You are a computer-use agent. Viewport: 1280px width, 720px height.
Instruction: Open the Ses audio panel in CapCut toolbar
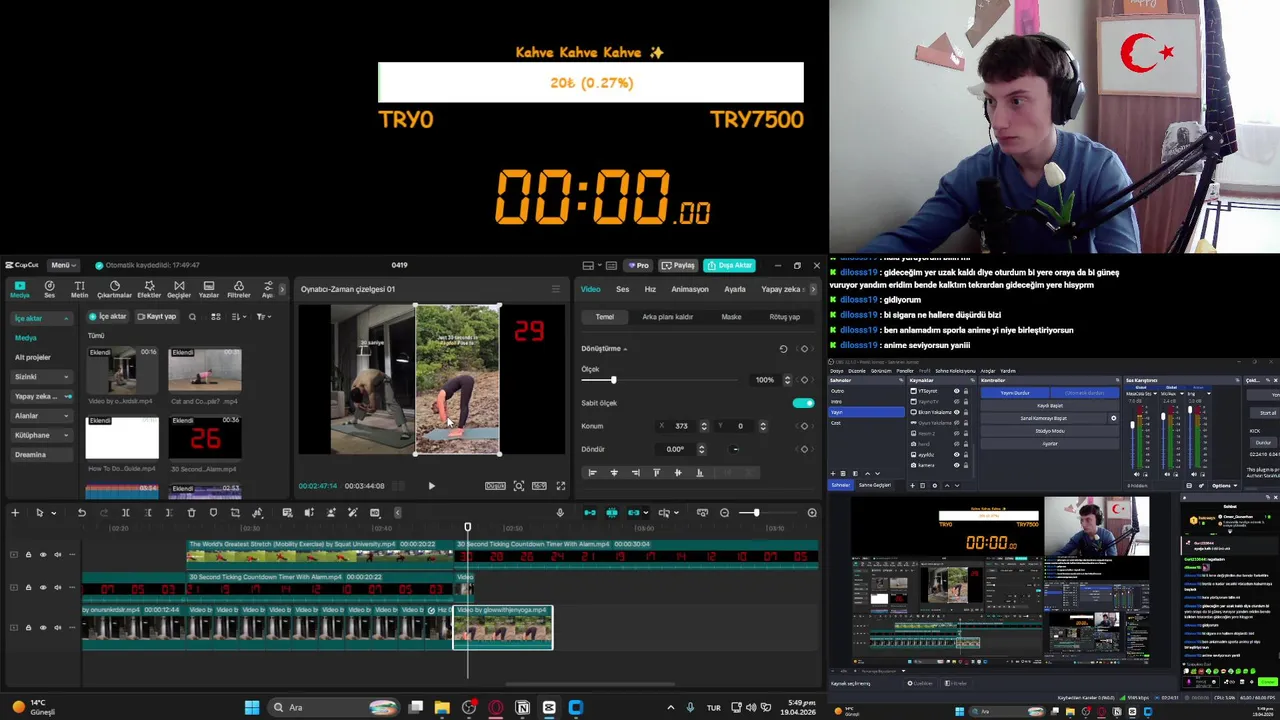(49, 289)
